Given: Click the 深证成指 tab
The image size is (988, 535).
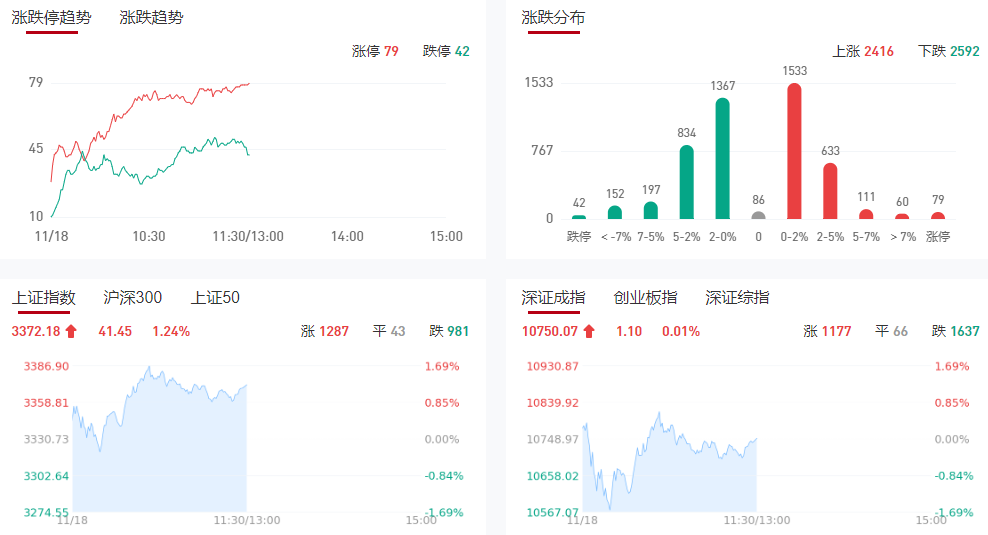Looking at the screenshot, I should coord(553,297).
